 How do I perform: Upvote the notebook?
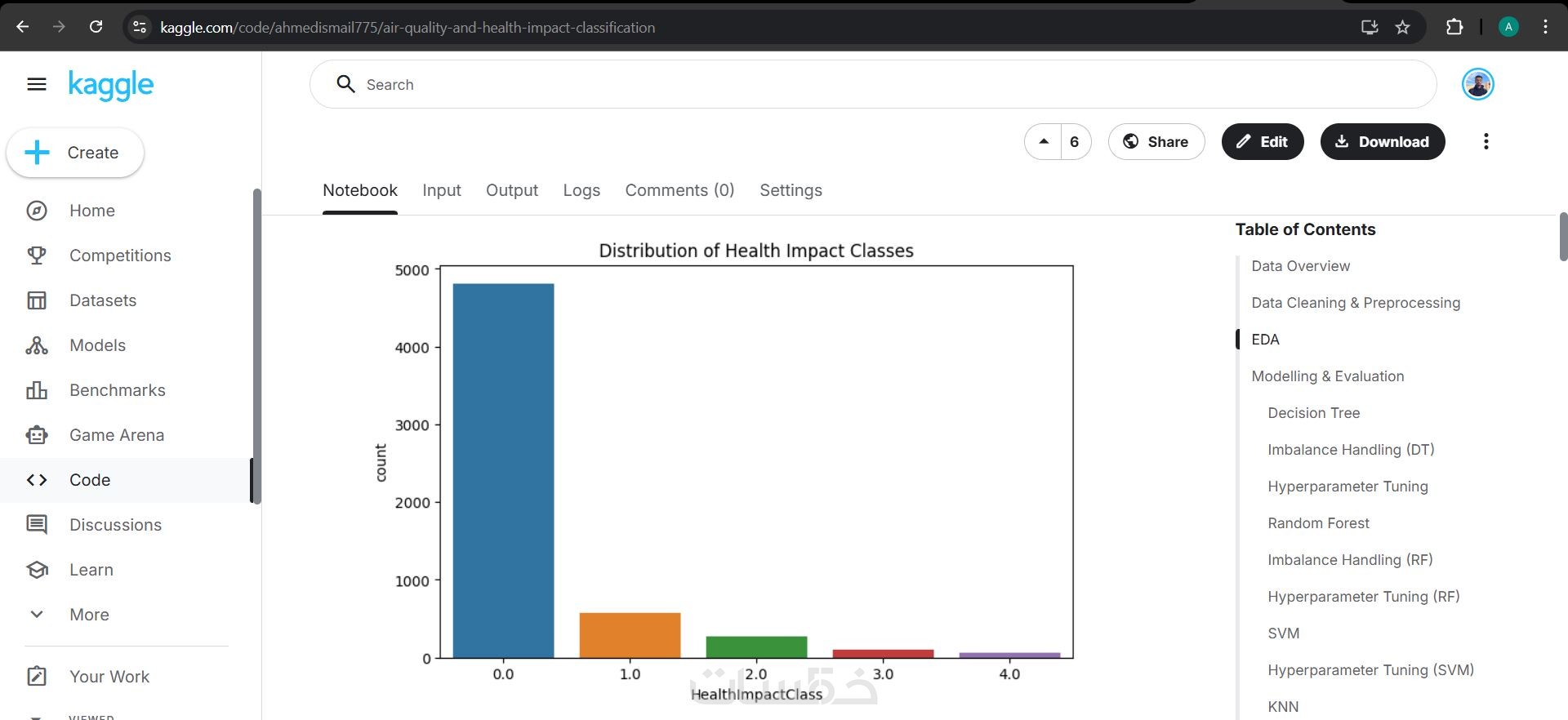(1044, 141)
